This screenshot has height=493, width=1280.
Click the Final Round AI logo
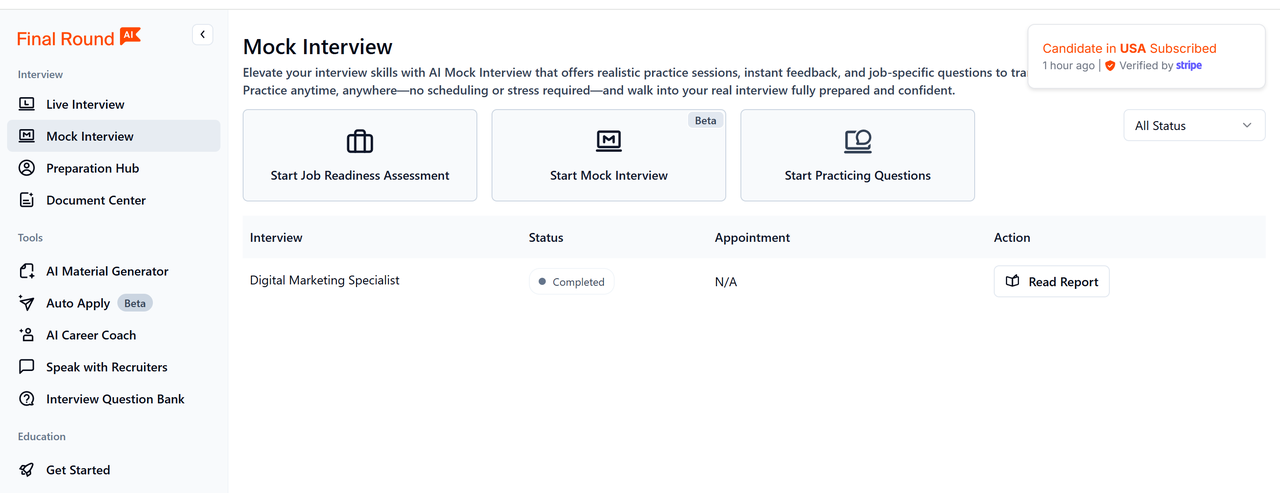79,38
